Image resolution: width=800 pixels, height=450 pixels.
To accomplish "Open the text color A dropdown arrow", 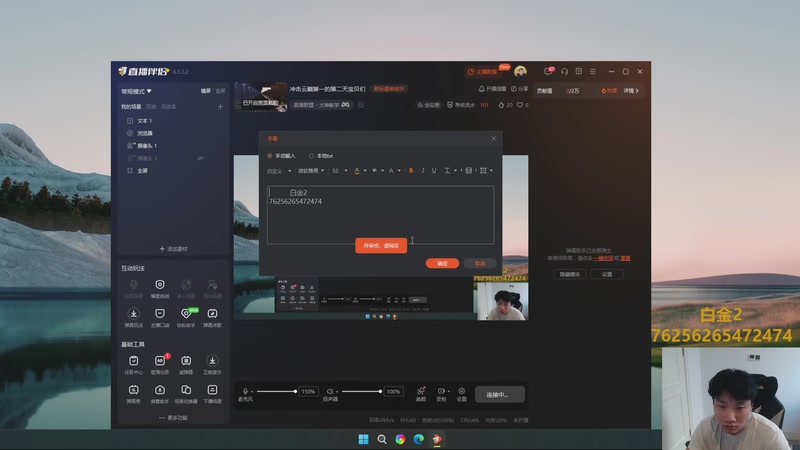I will (365, 170).
